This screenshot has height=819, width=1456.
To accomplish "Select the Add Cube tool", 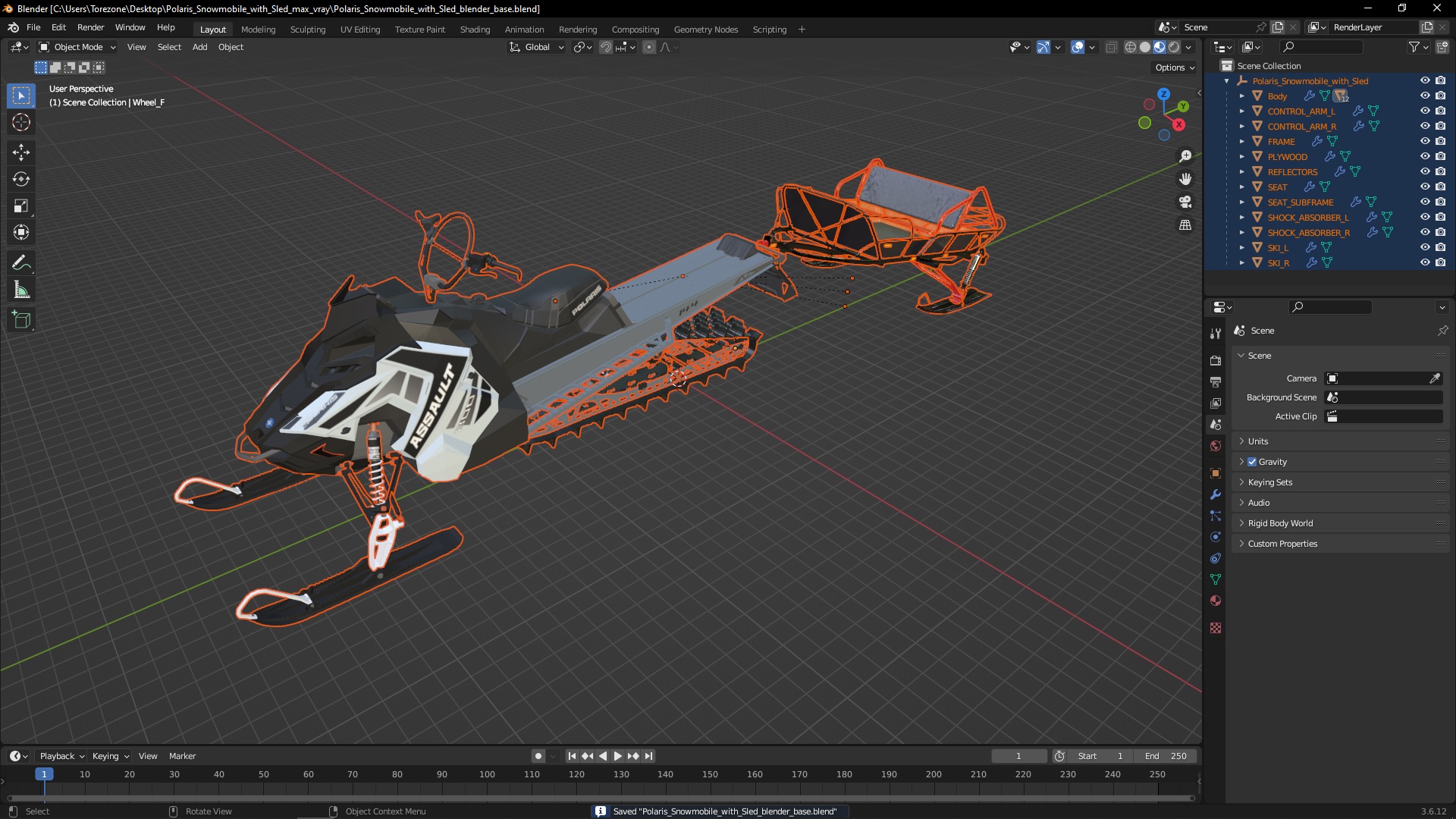I will [x=21, y=320].
